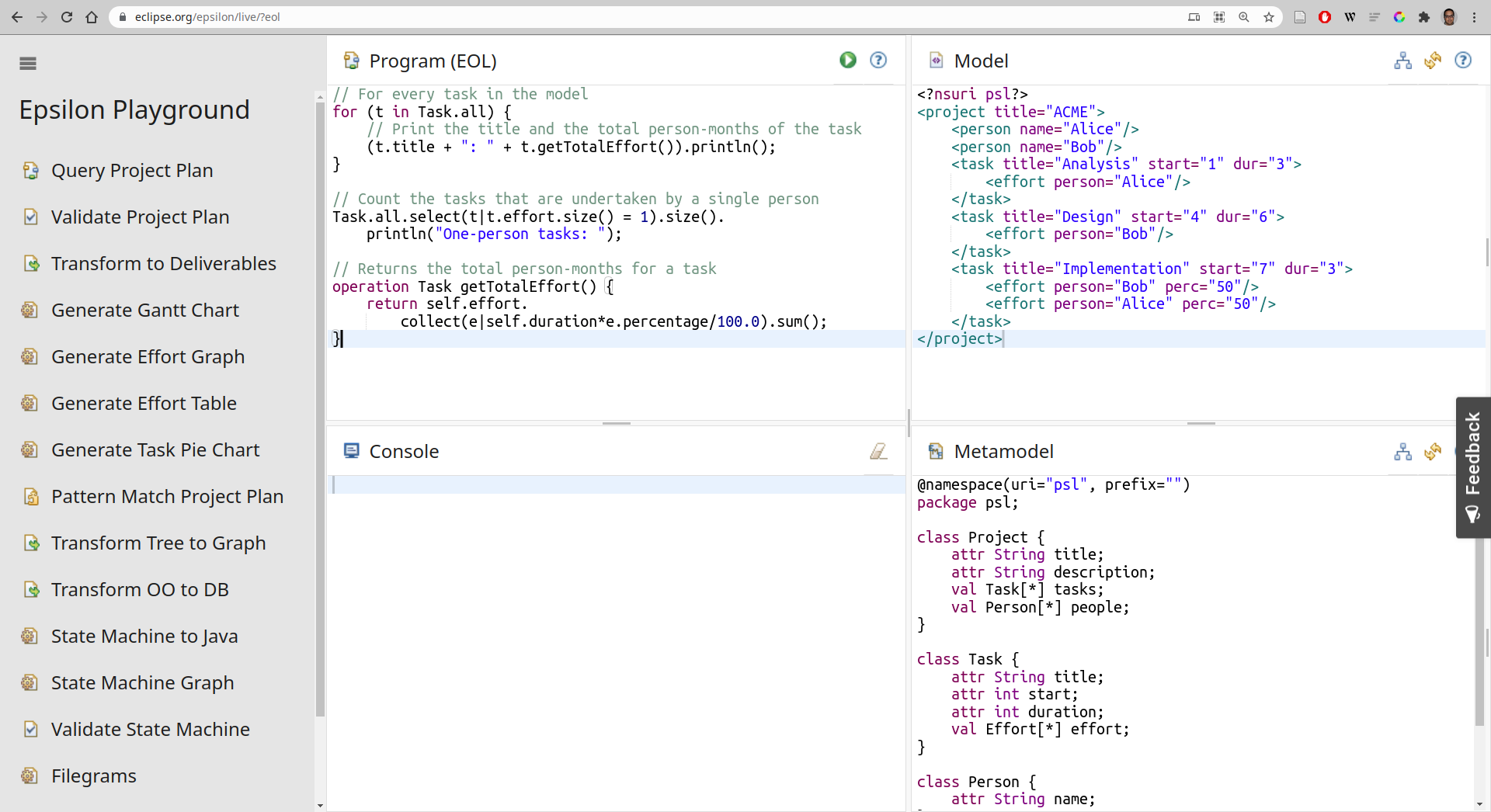The image size is (1491, 812).
Task: Open the State Machine to Java example
Action: point(144,637)
